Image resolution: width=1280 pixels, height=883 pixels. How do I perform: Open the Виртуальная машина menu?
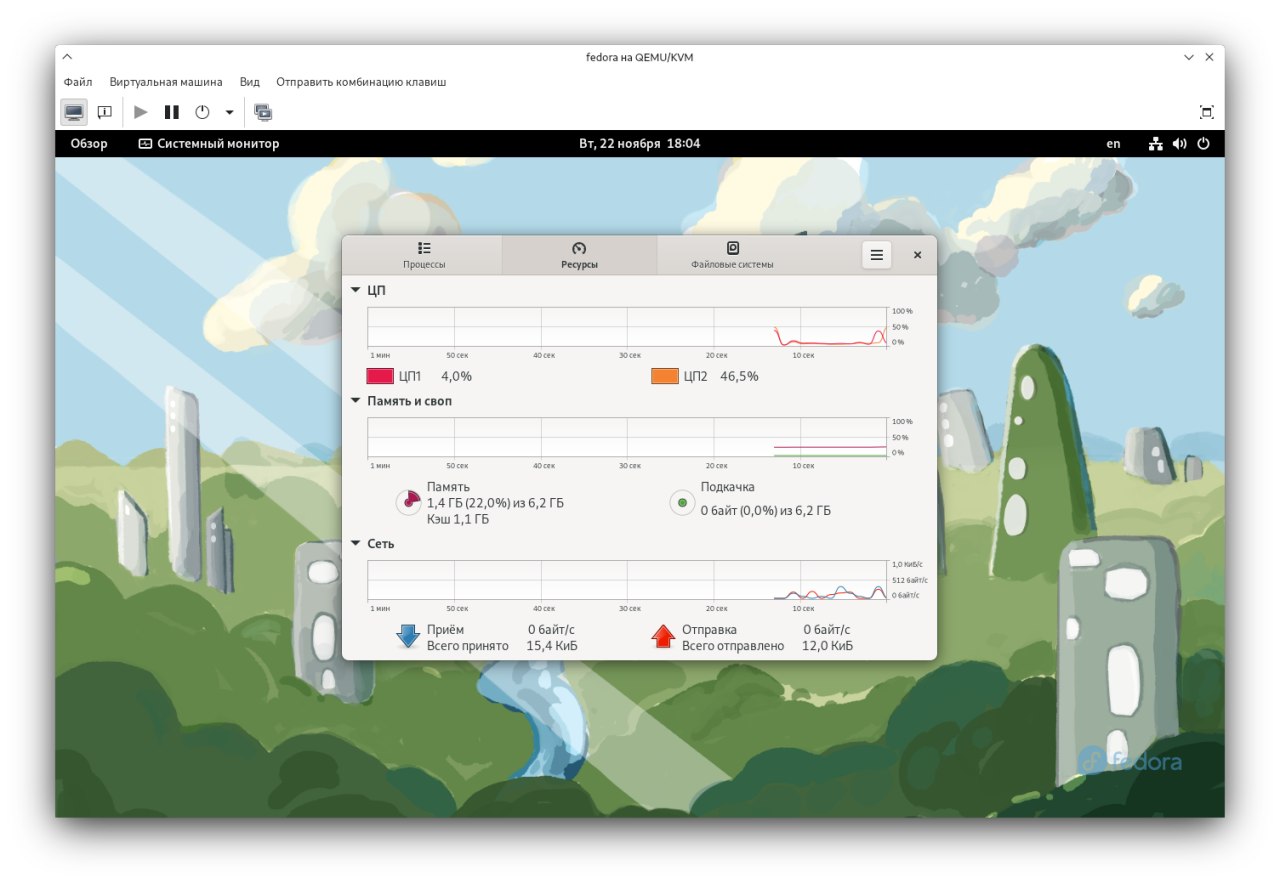click(166, 82)
